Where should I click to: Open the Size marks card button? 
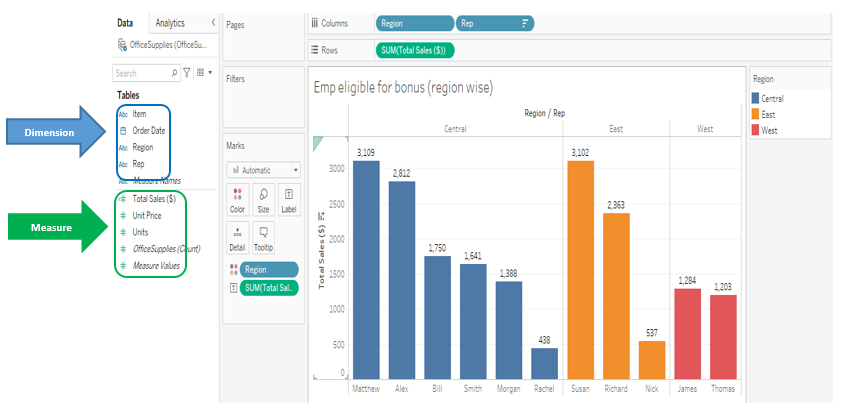(263, 199)
